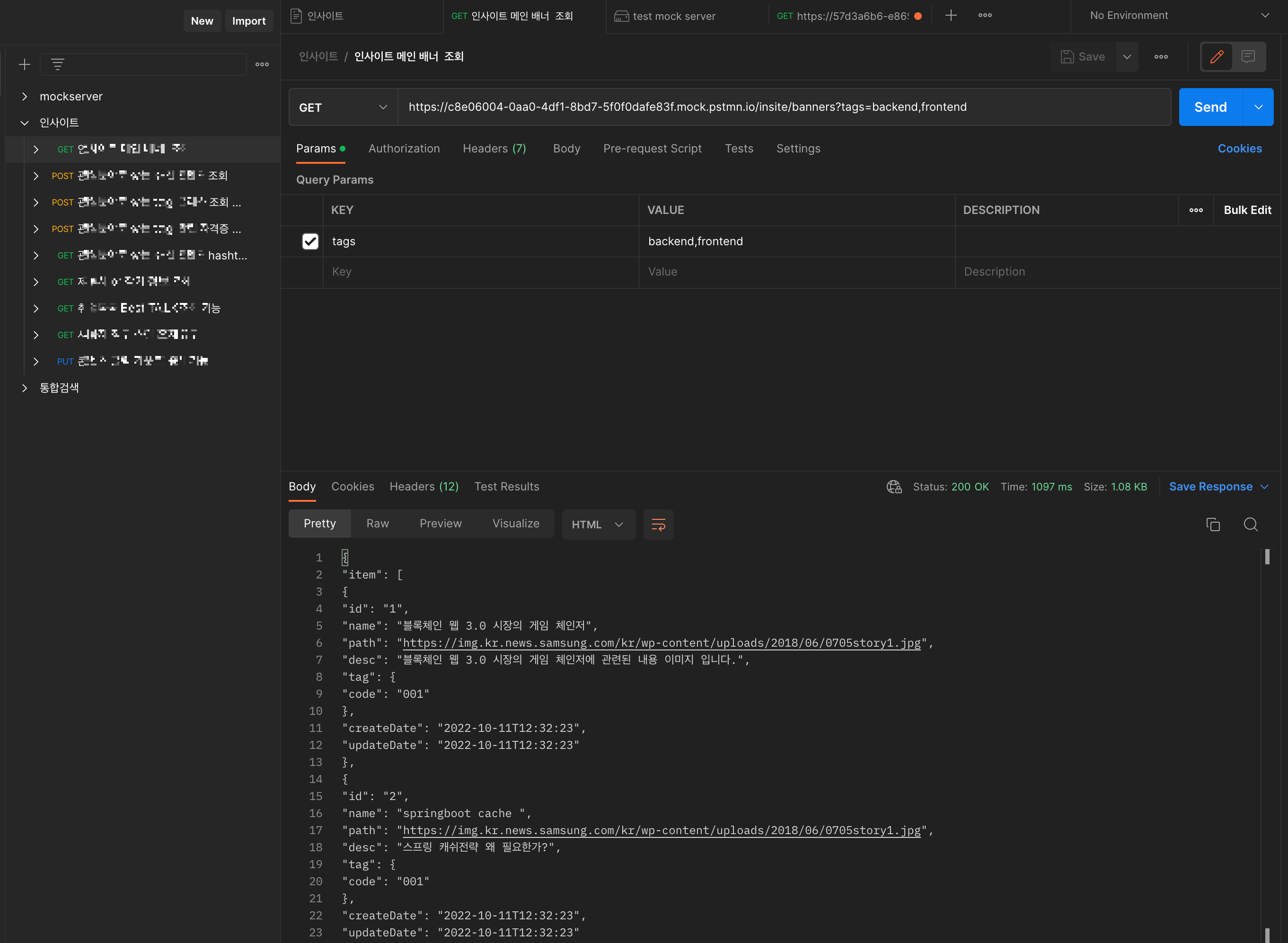Click the copy response icon
This screenshot has height=943, width=1288.
pyautogui.click(x=1213, y=524)
